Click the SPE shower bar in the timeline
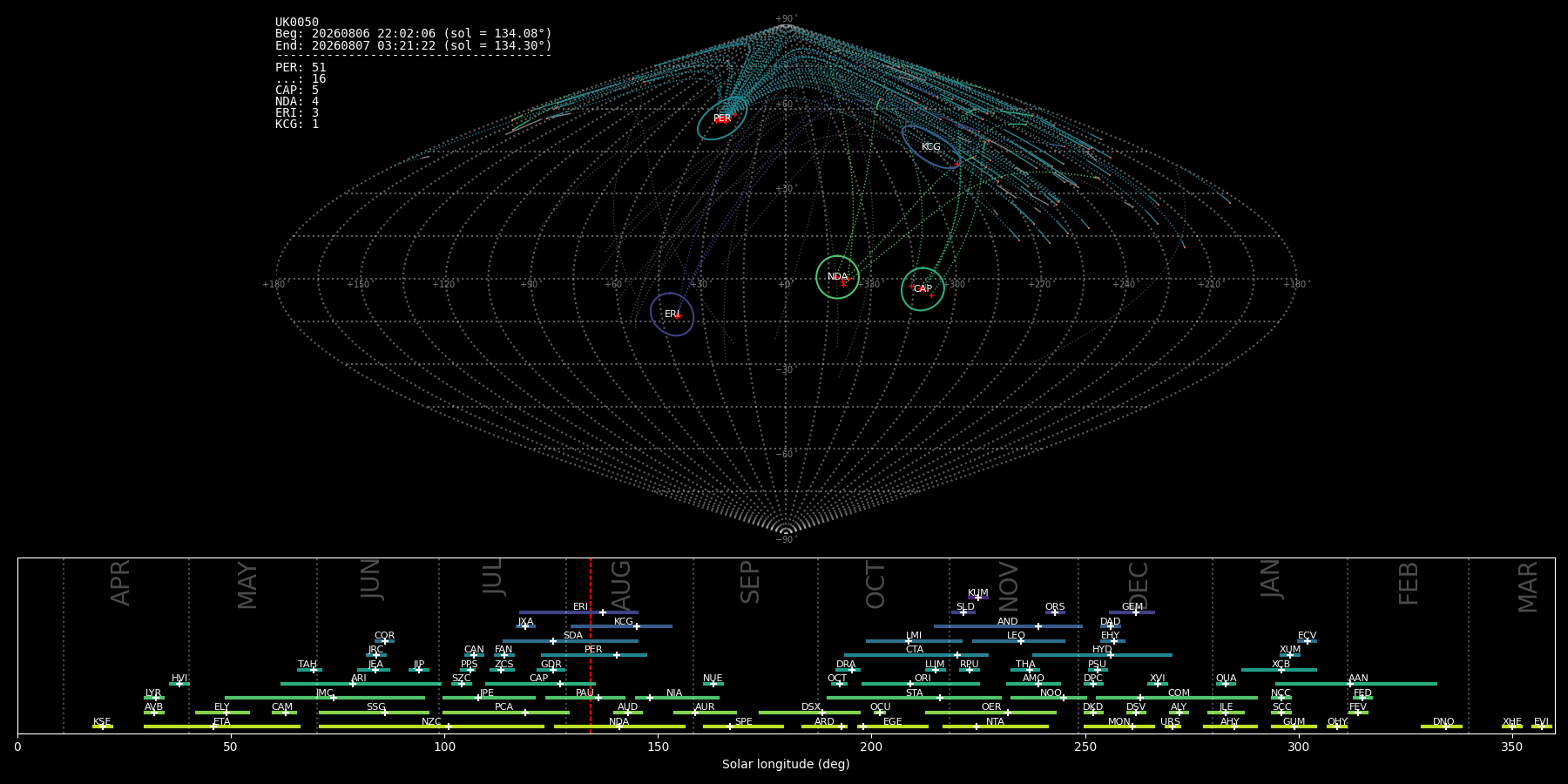Image resolution: width=1568 pixels, height=784 pixels. (x=743, y=727)
